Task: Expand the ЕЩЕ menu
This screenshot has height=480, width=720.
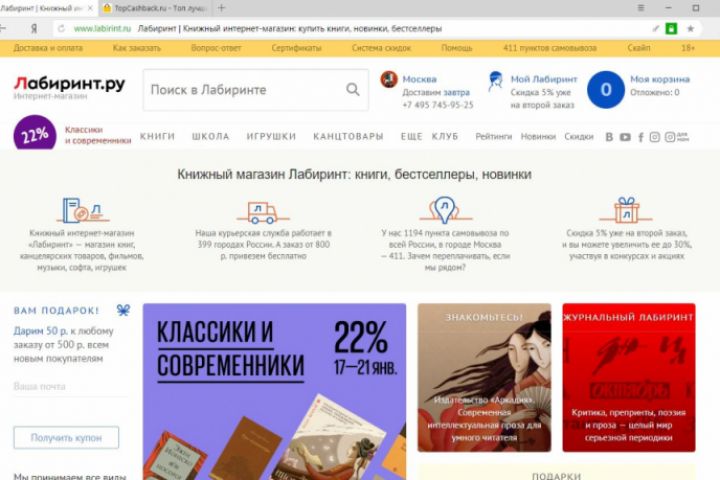Action: (x=411, y=136)
